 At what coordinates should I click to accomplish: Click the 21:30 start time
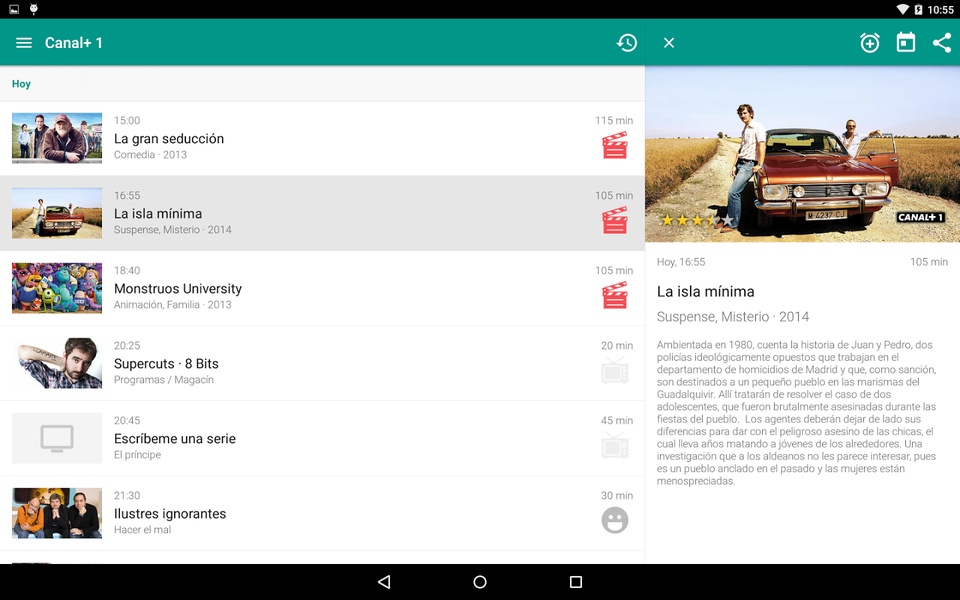[x=127, y=496]
